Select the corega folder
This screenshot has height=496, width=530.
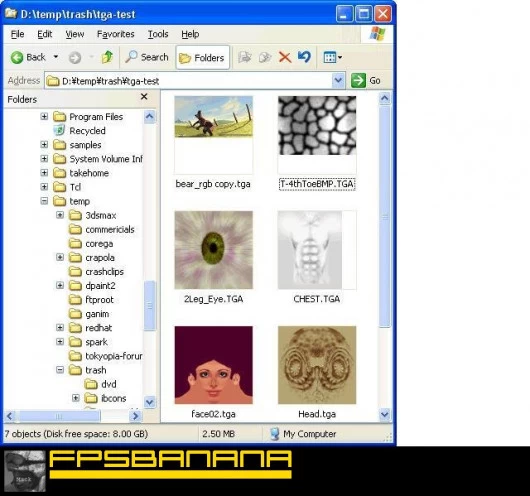point(91,243)
